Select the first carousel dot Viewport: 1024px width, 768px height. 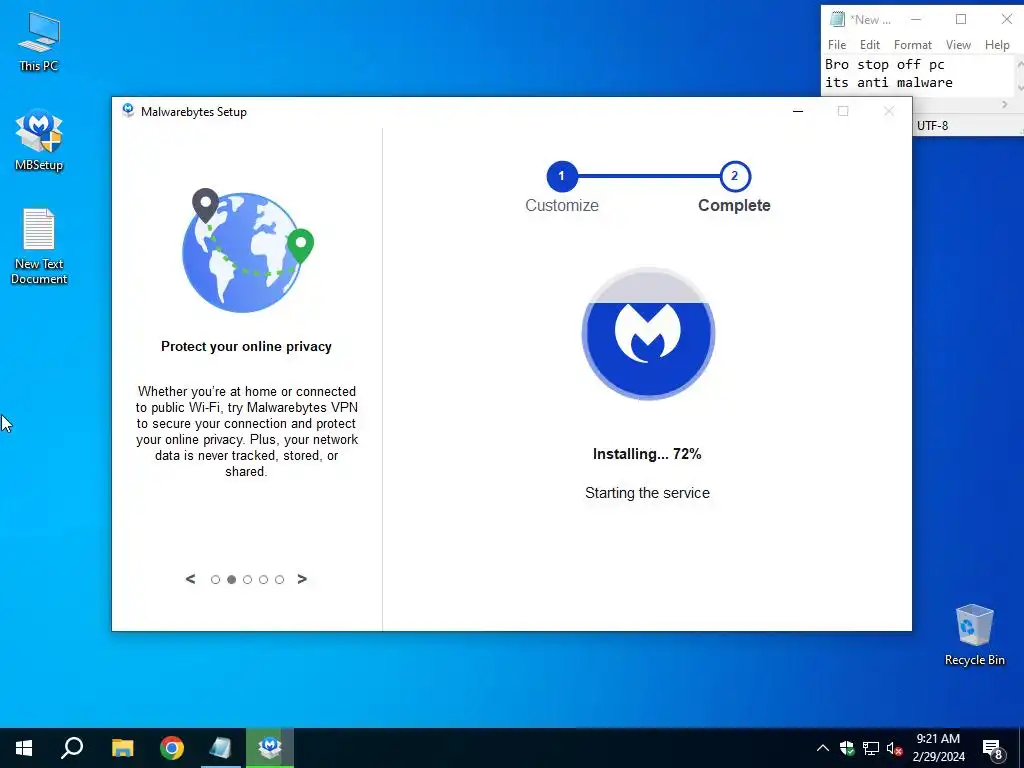pos(216,580)
